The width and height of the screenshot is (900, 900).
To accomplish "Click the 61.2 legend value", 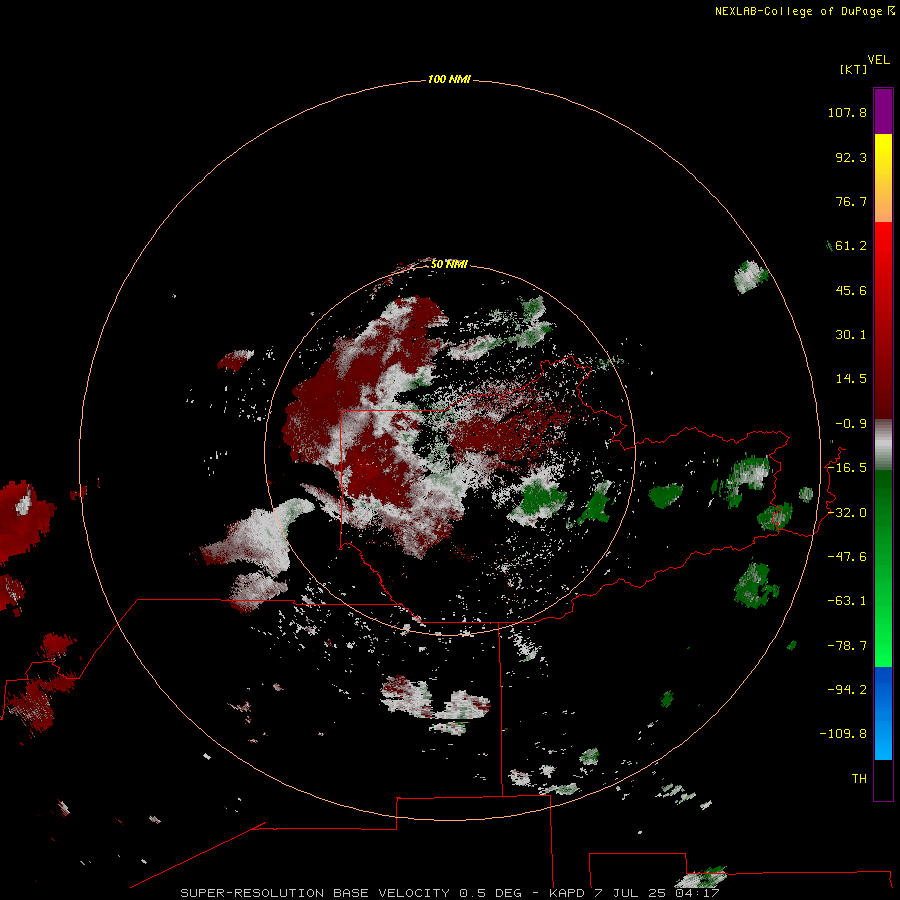I will tap(851, 246).
